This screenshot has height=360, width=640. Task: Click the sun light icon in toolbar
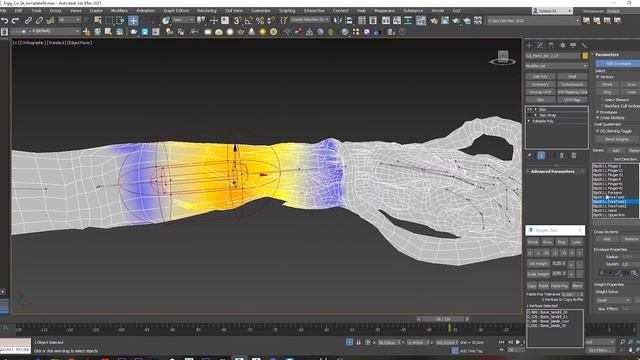point(262,32)
